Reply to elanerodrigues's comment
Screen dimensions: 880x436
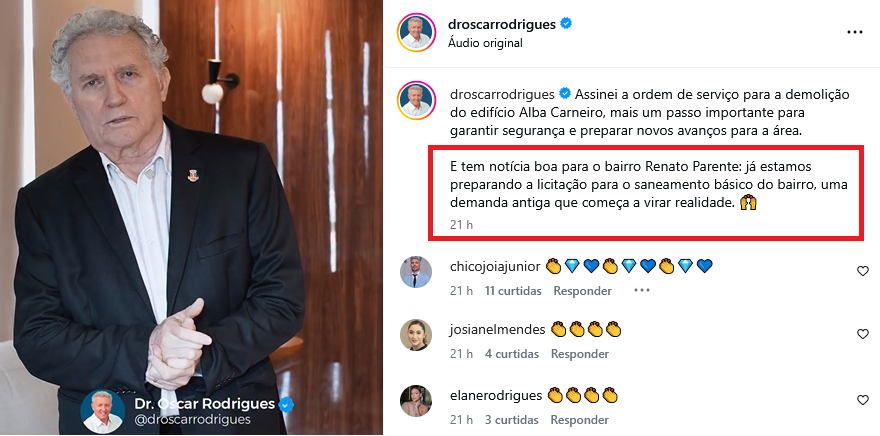[x=579, y=420]
